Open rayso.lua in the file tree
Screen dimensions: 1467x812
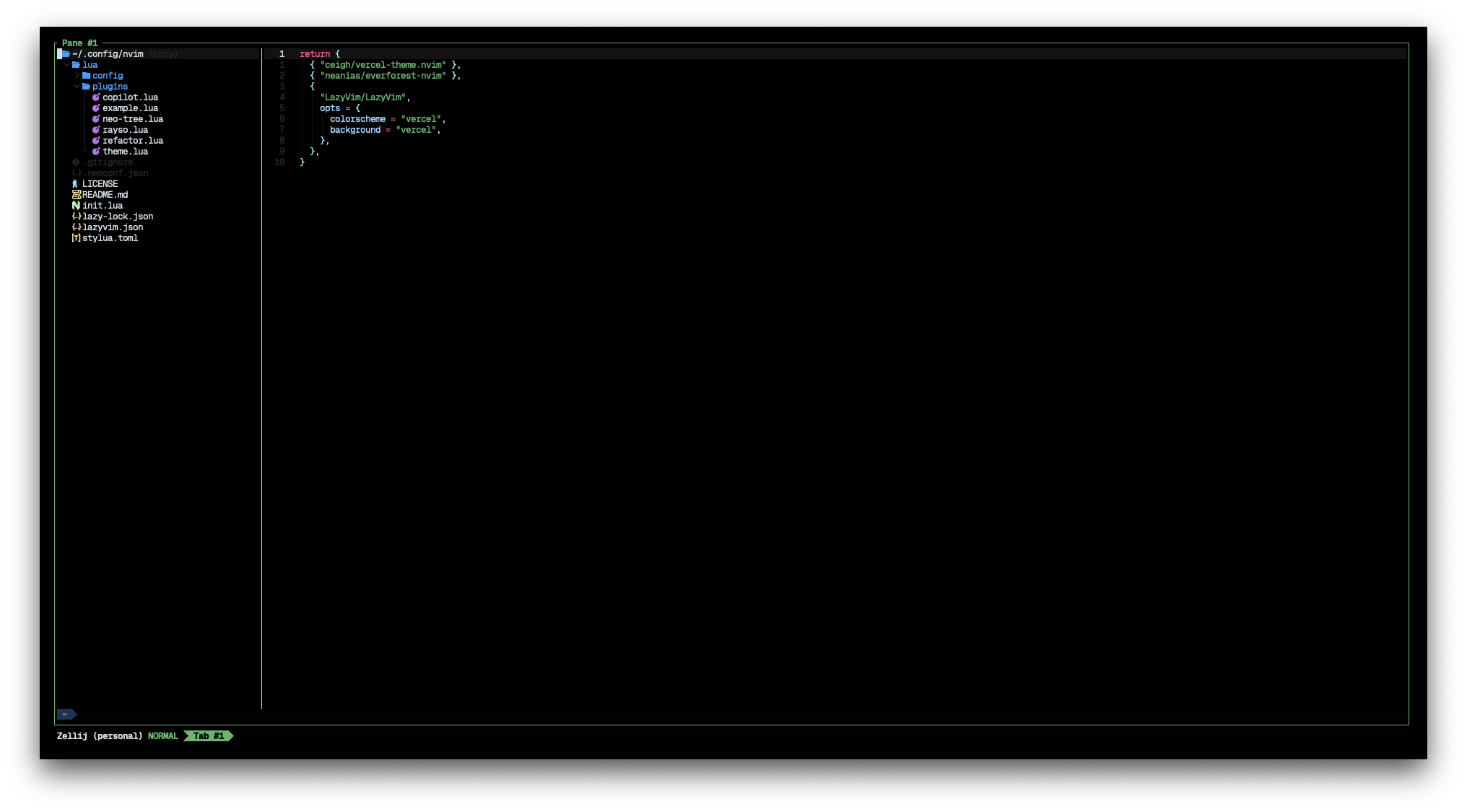pos(125,130)
